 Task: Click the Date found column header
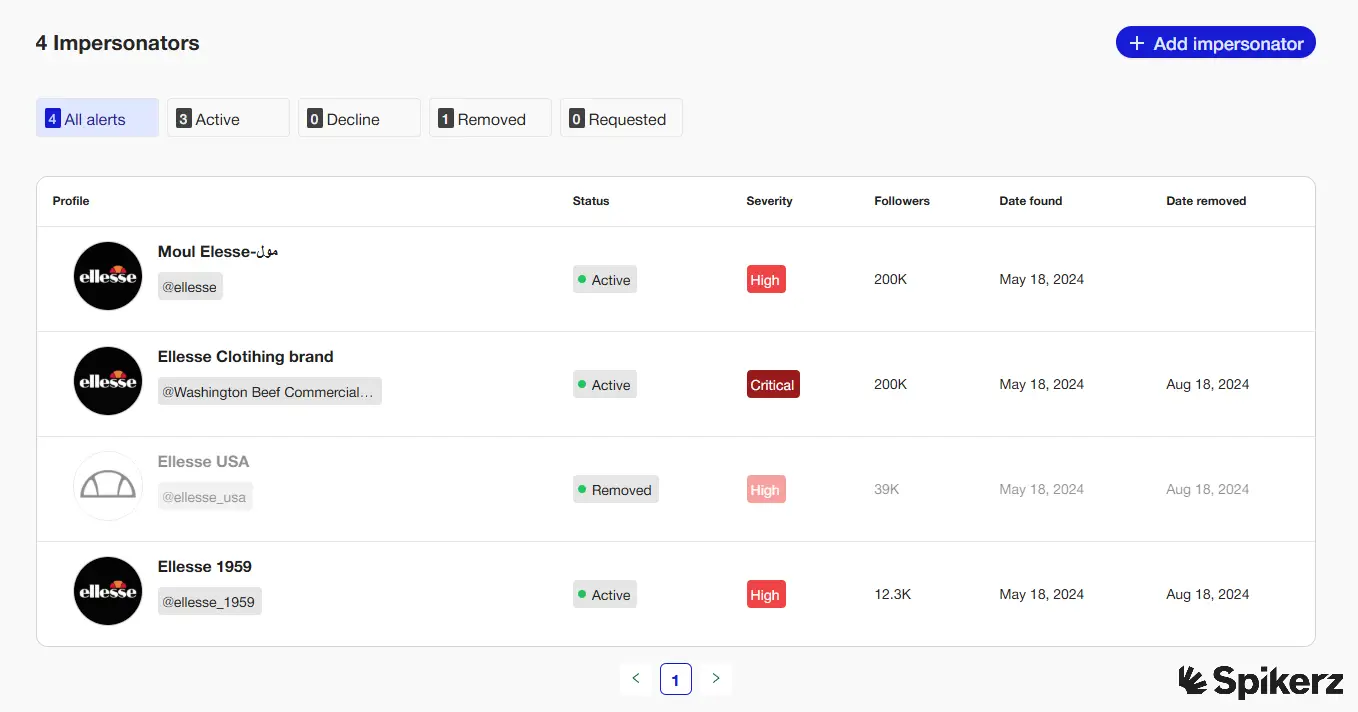1031,201
